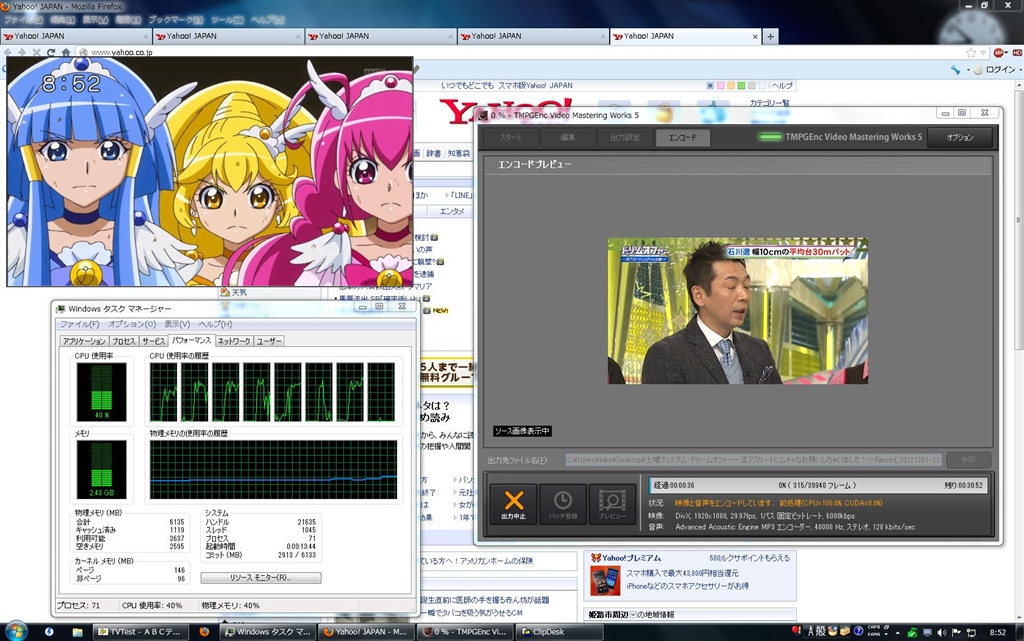Screen dimensions: 1024x641
Task: Open the ヘルプ(H) menu in Task Manager
Action: (215, 324)
